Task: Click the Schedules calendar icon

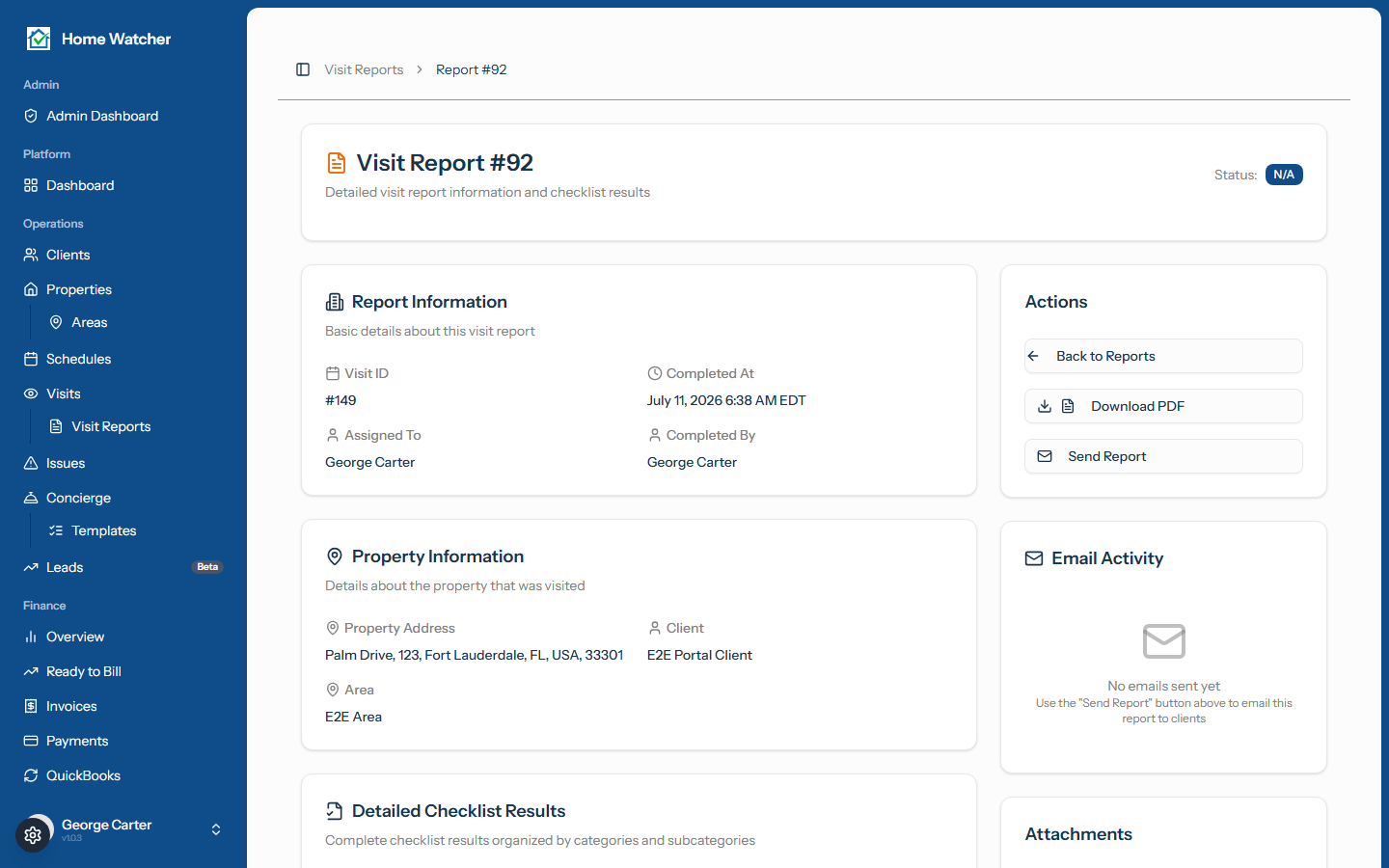Action: (x=31, y=359)
